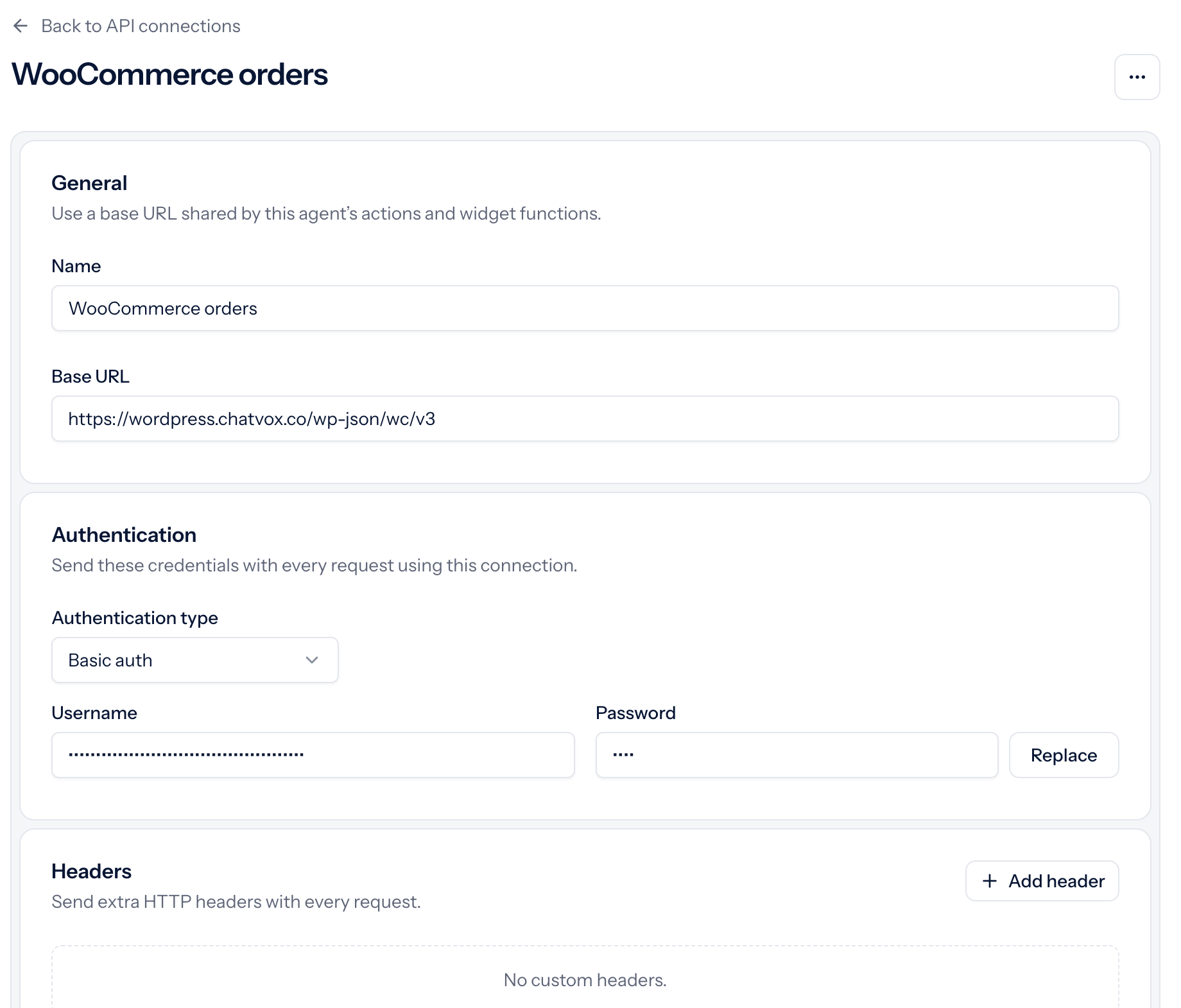Click the Username label
The image size is (1181, 1008).
pos(94,713)
